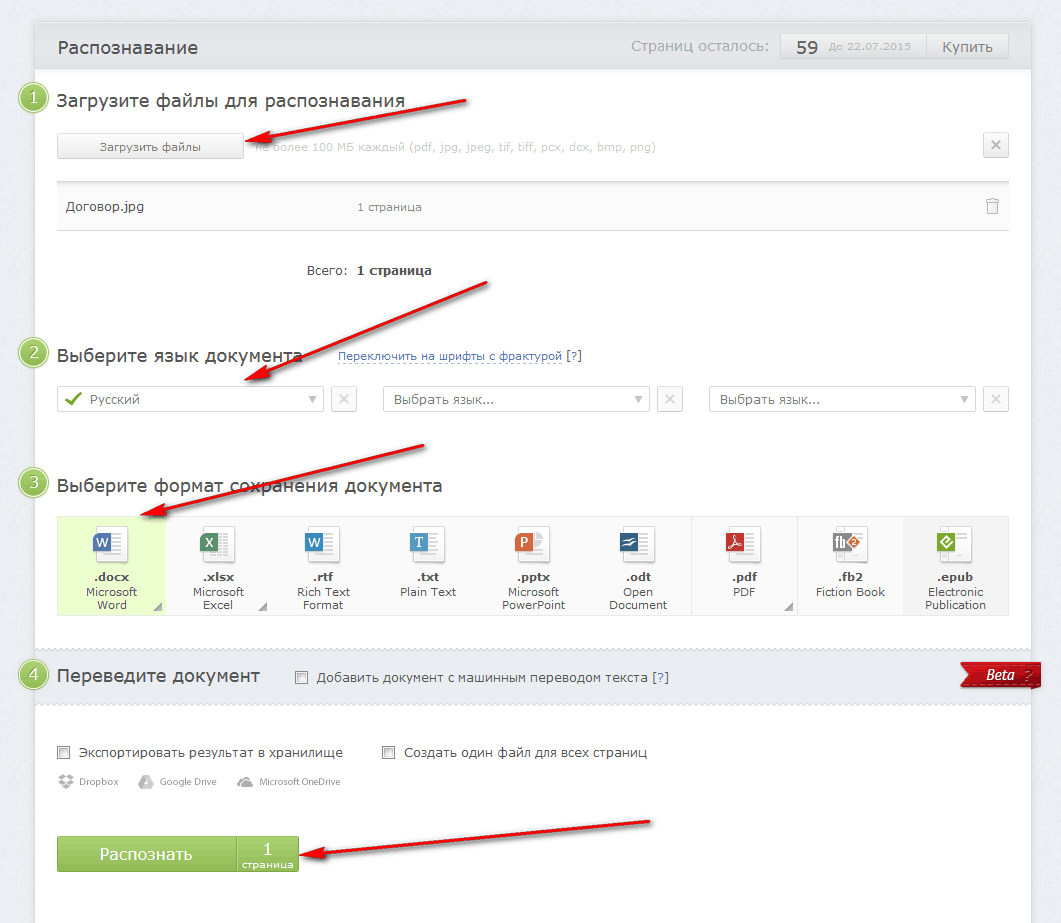Select the .odt Open Document icon

click(x=637, y=545)
